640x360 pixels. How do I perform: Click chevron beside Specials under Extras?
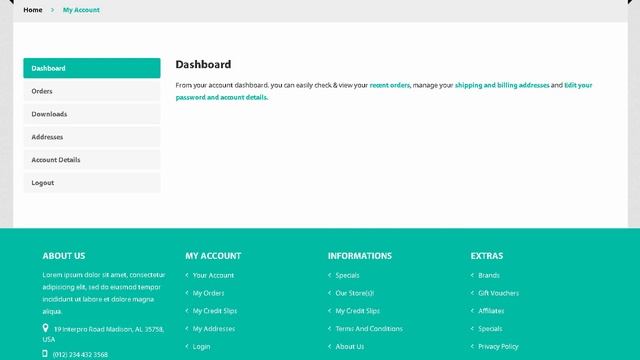tap(472, 329)
